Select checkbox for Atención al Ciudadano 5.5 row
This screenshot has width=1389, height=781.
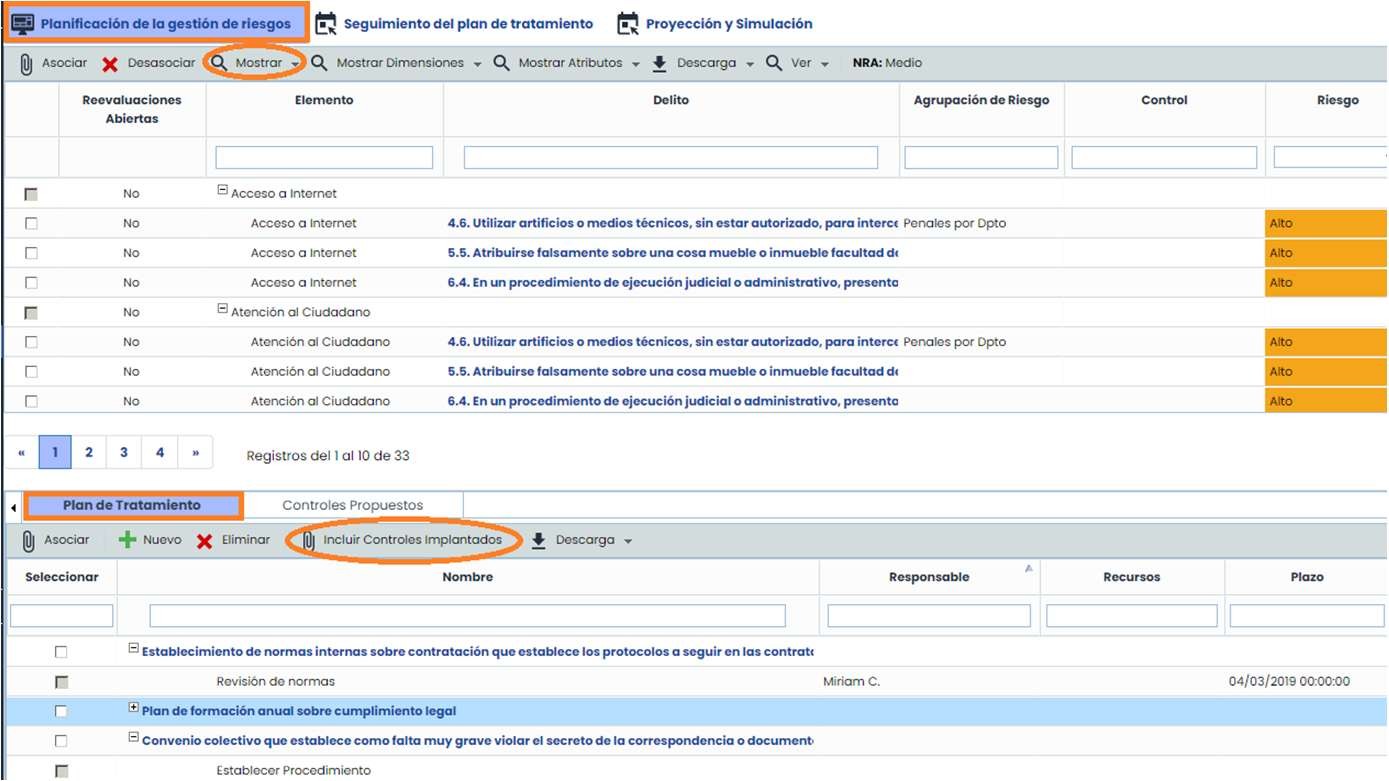(31, 372)
